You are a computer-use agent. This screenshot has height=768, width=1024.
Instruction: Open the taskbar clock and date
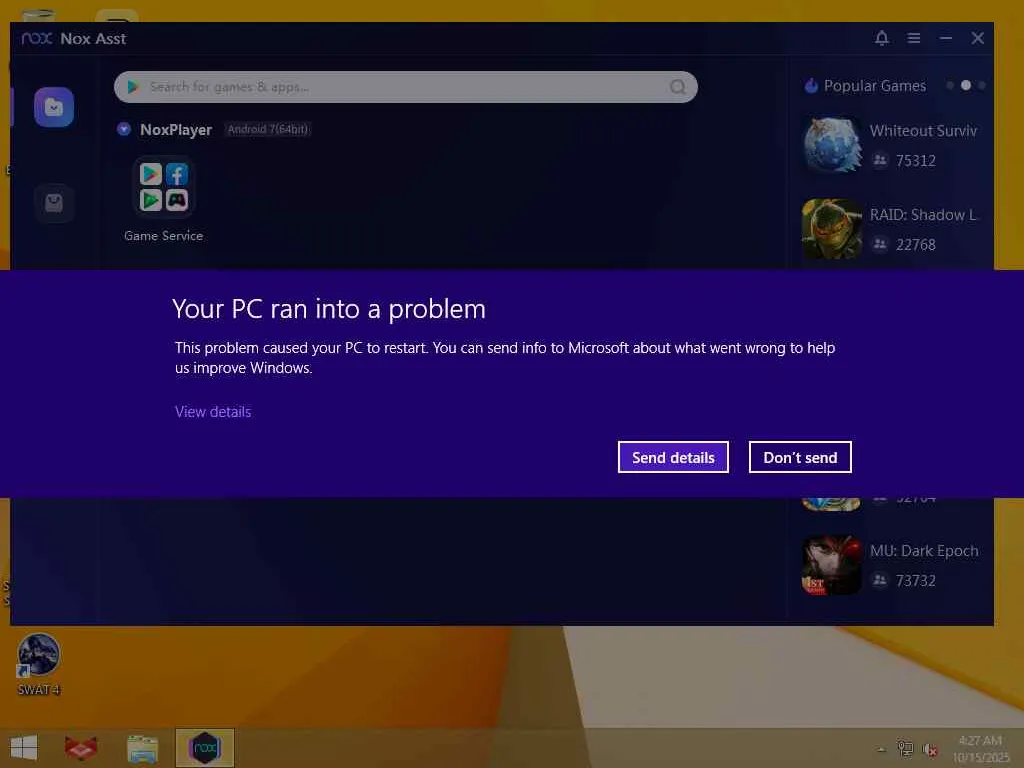980,748
